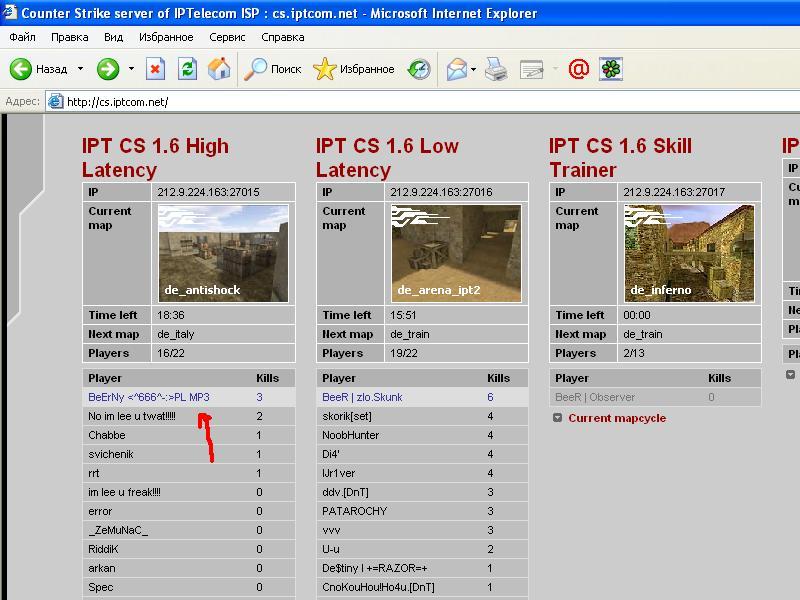The width and height of the screenshot is (800, 600).
Task: Click player error in High Latency list
Action: (x=100, y=511)
